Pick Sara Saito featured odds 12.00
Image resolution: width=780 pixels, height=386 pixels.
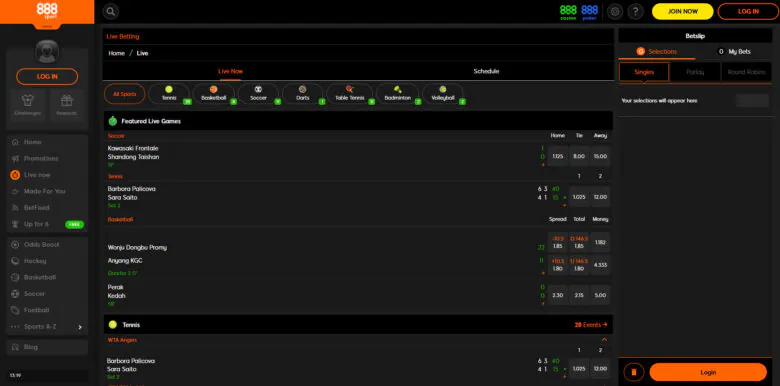click(600, 197)
